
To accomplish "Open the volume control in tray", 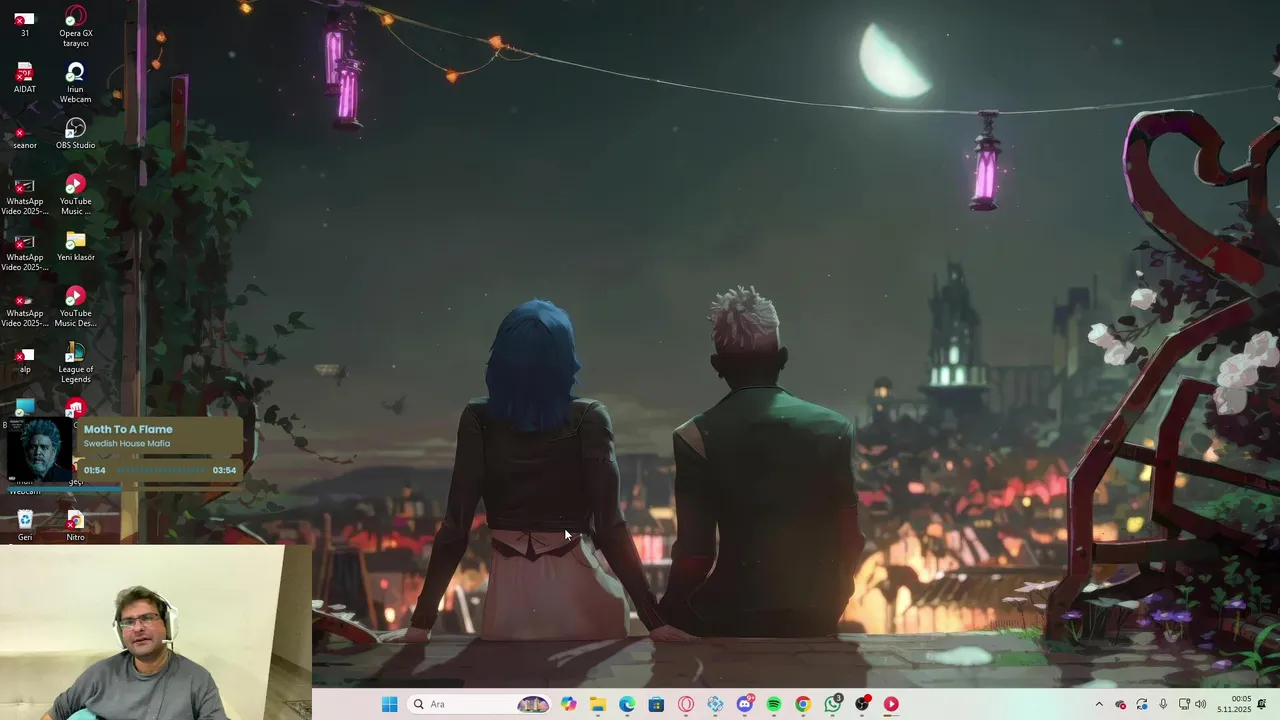I will pos(1200,704).
